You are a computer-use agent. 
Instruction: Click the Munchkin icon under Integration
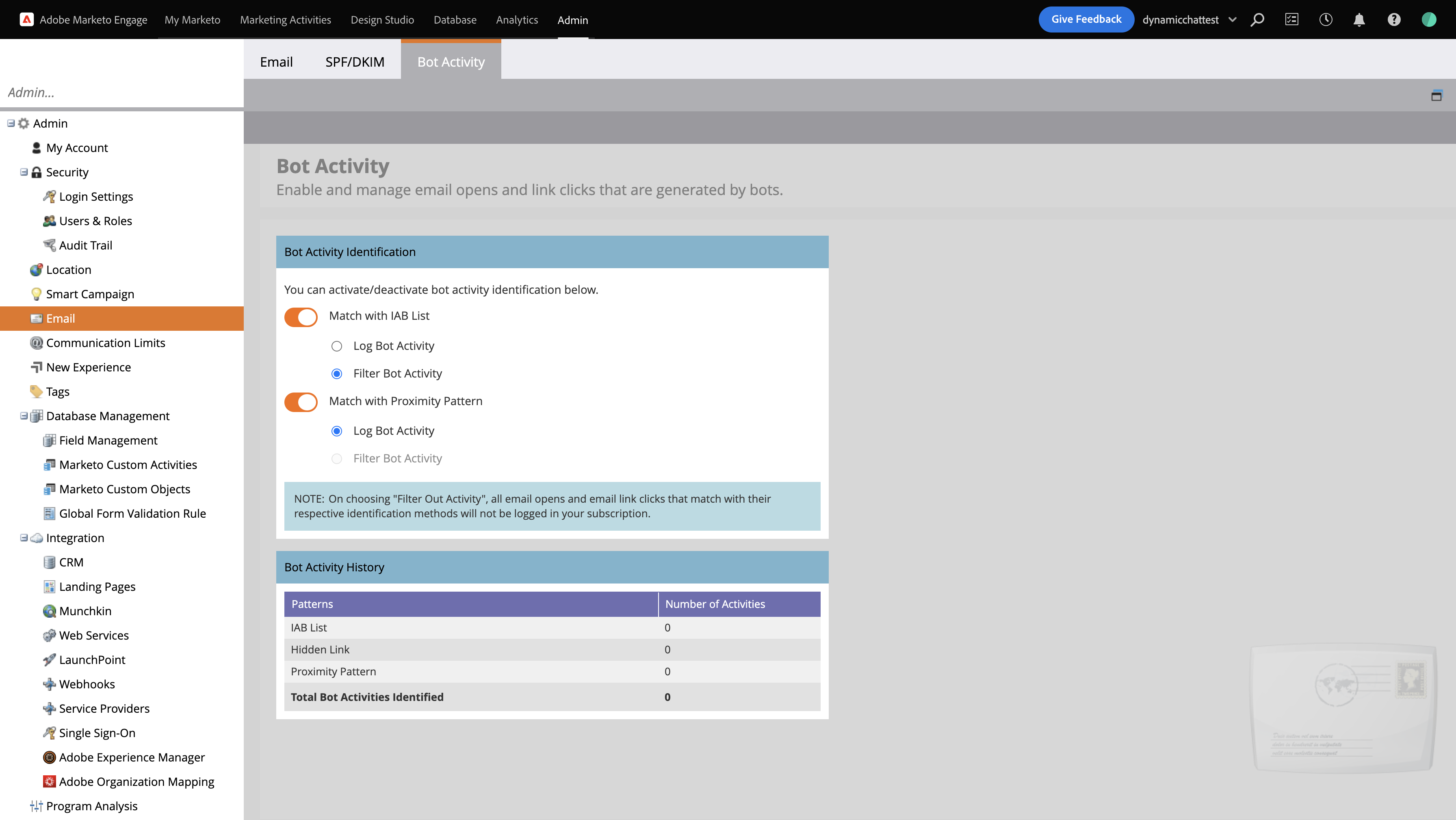(49, 611)
